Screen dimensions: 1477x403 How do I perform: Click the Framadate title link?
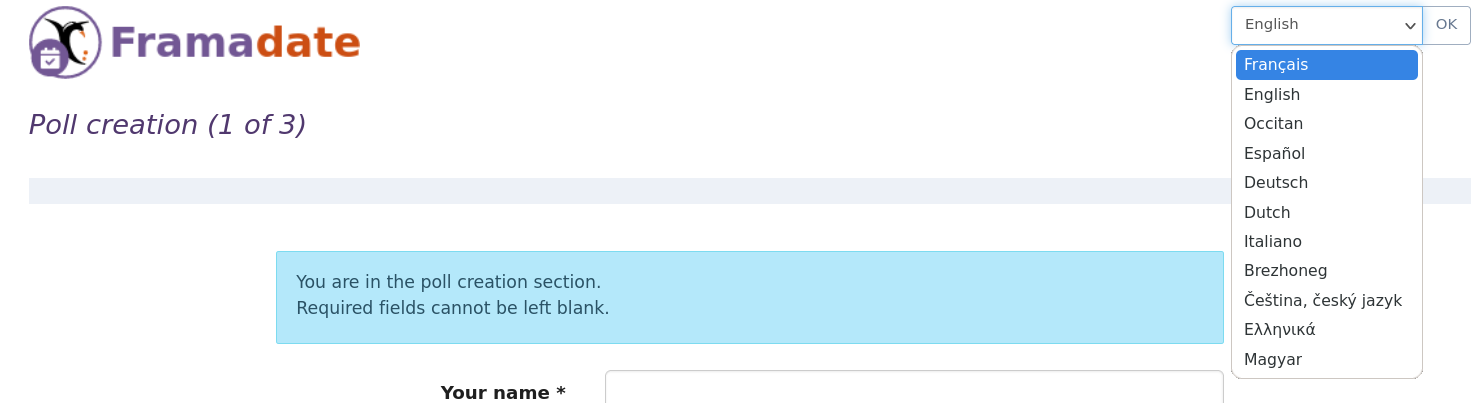235,43
